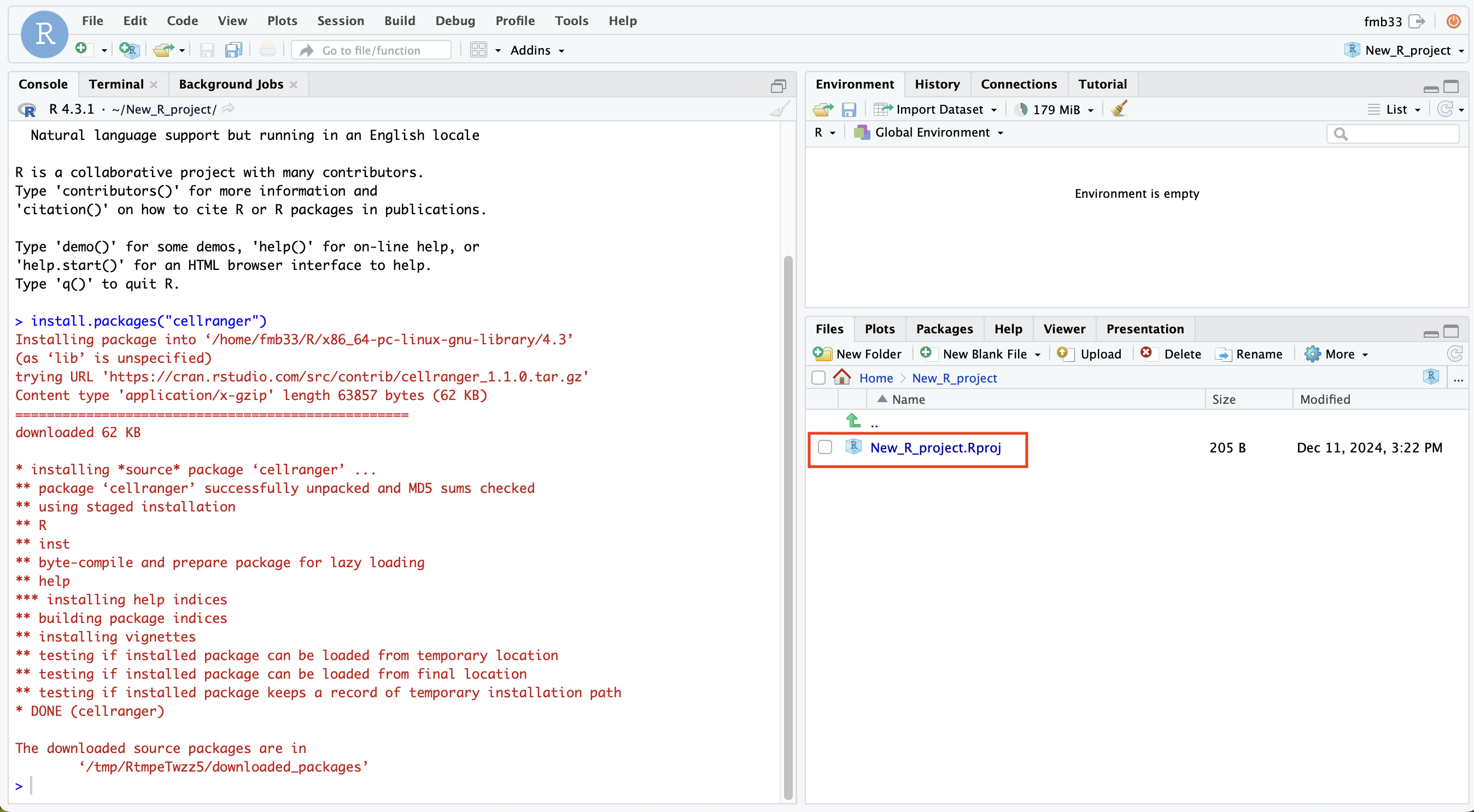Click the More options button in Files panel
The height and width of the screenshot is (812, 1474).
(x=1337, y=354)
